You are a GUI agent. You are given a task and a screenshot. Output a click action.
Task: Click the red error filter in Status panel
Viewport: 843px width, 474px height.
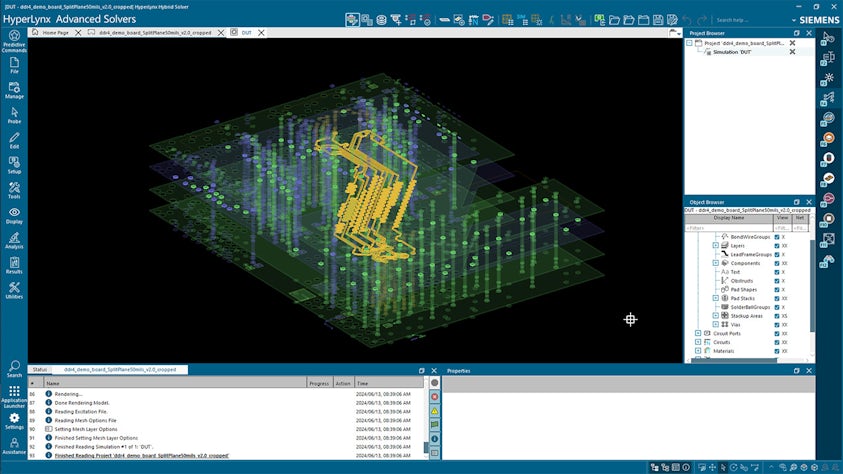click(434, 397)
